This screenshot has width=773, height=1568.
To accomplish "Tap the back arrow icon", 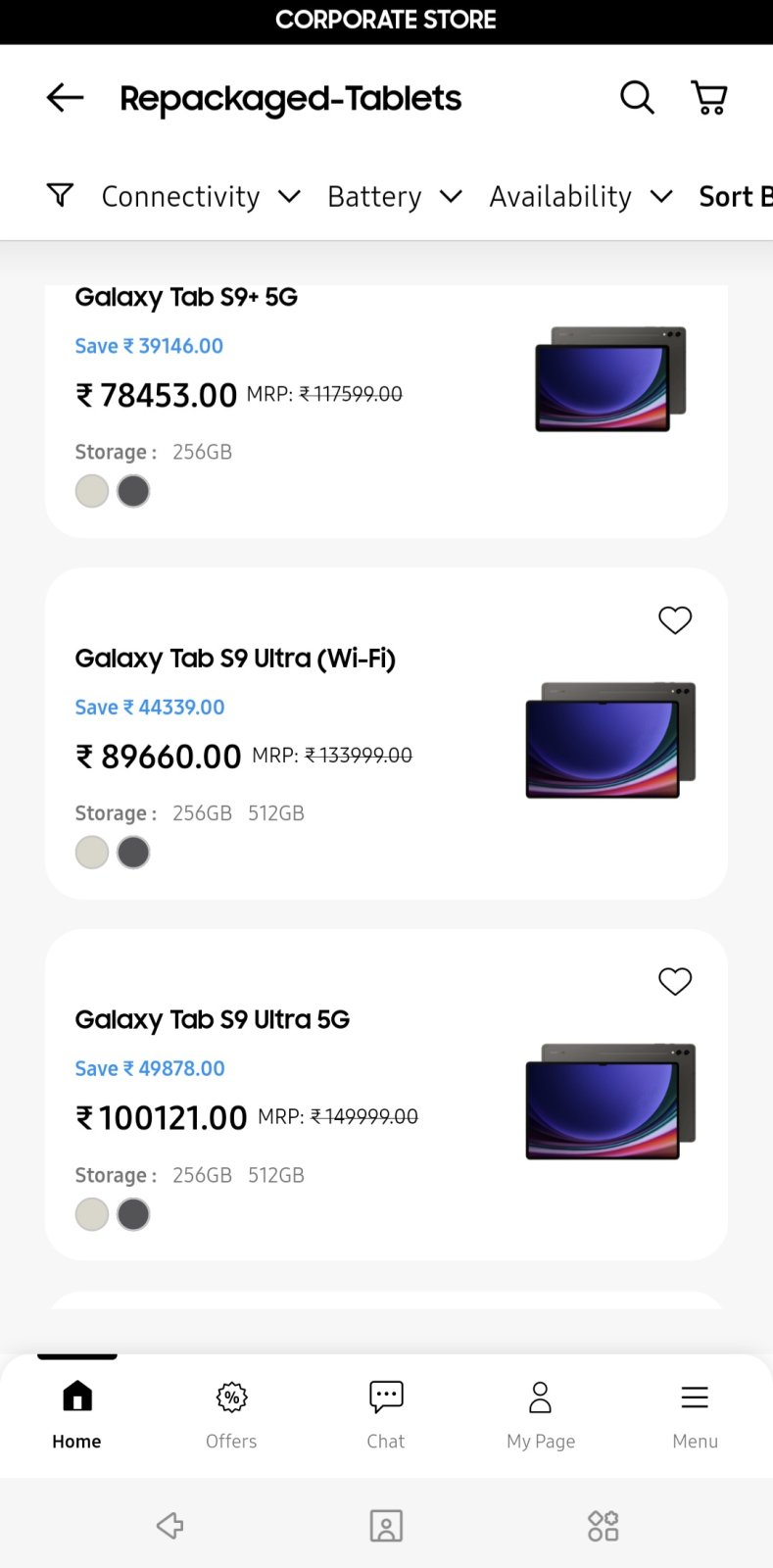I will (65, 98).
